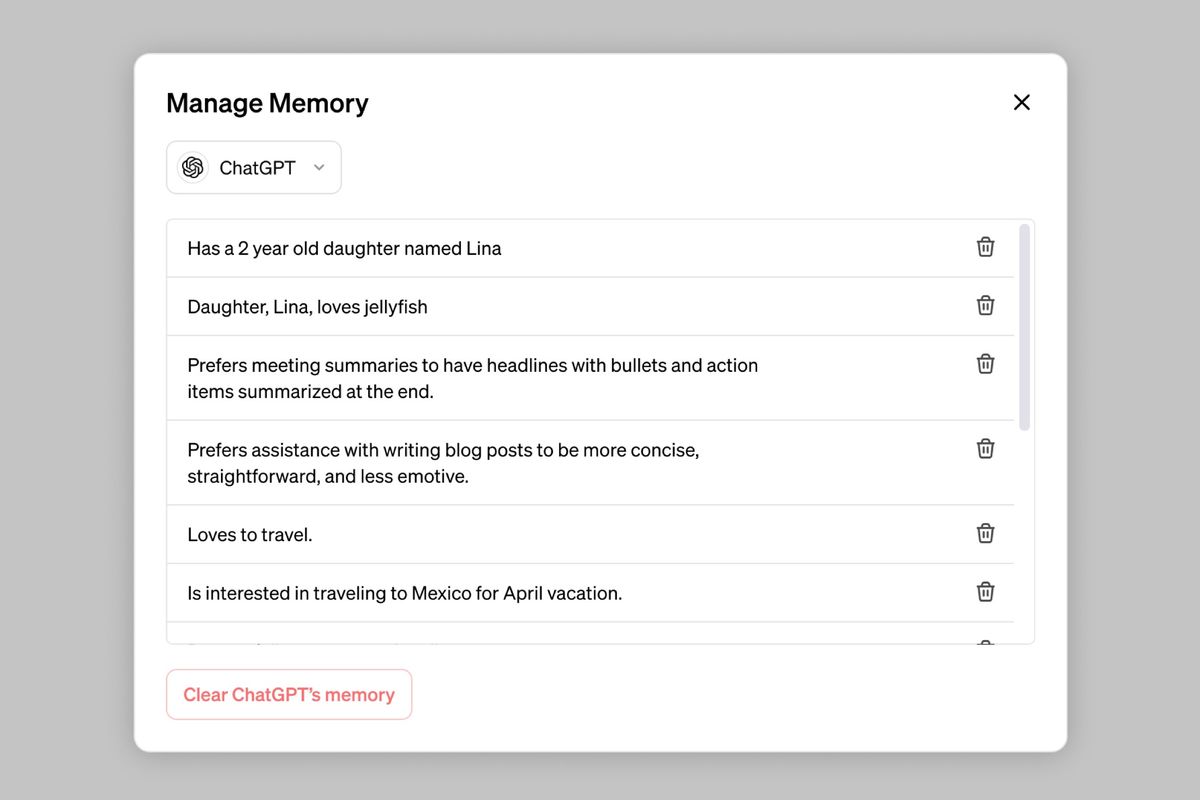Click the Mexico April vacation entry text

point(404,593)
